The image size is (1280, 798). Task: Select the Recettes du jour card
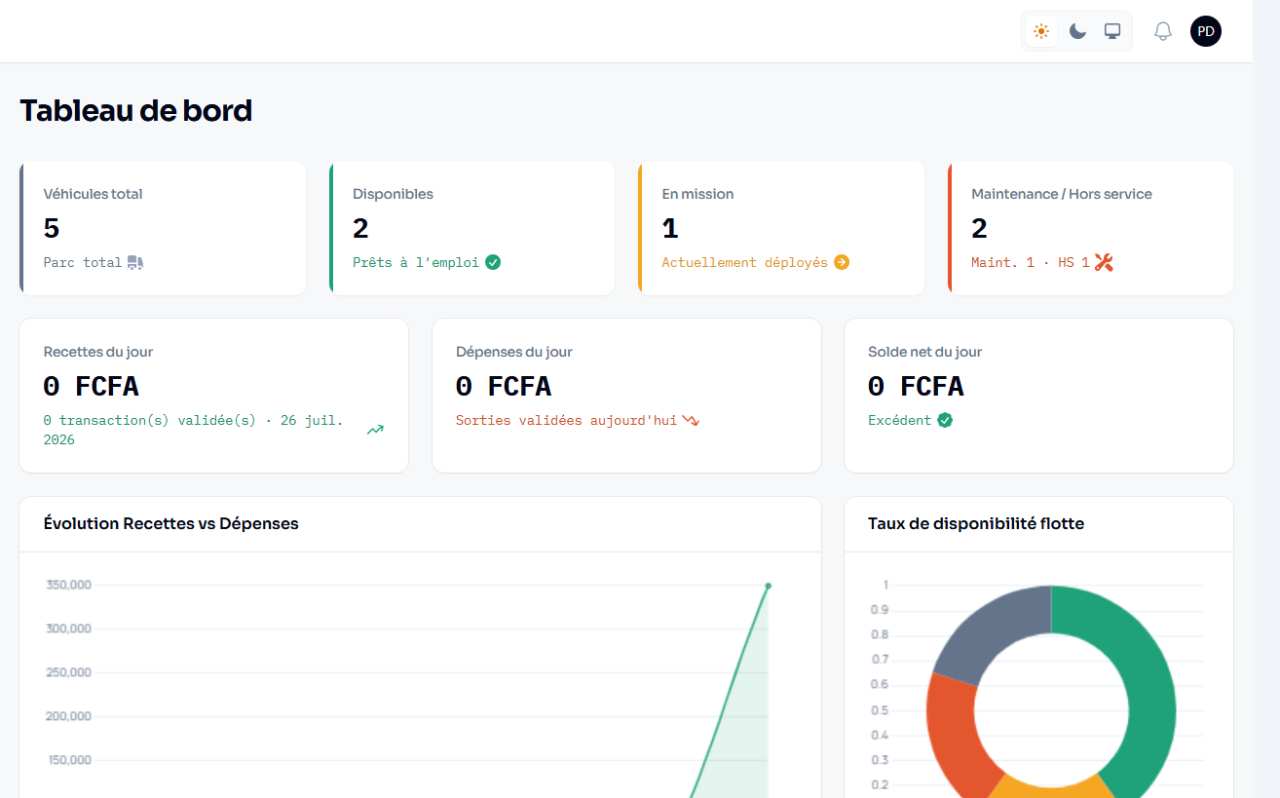214,396
